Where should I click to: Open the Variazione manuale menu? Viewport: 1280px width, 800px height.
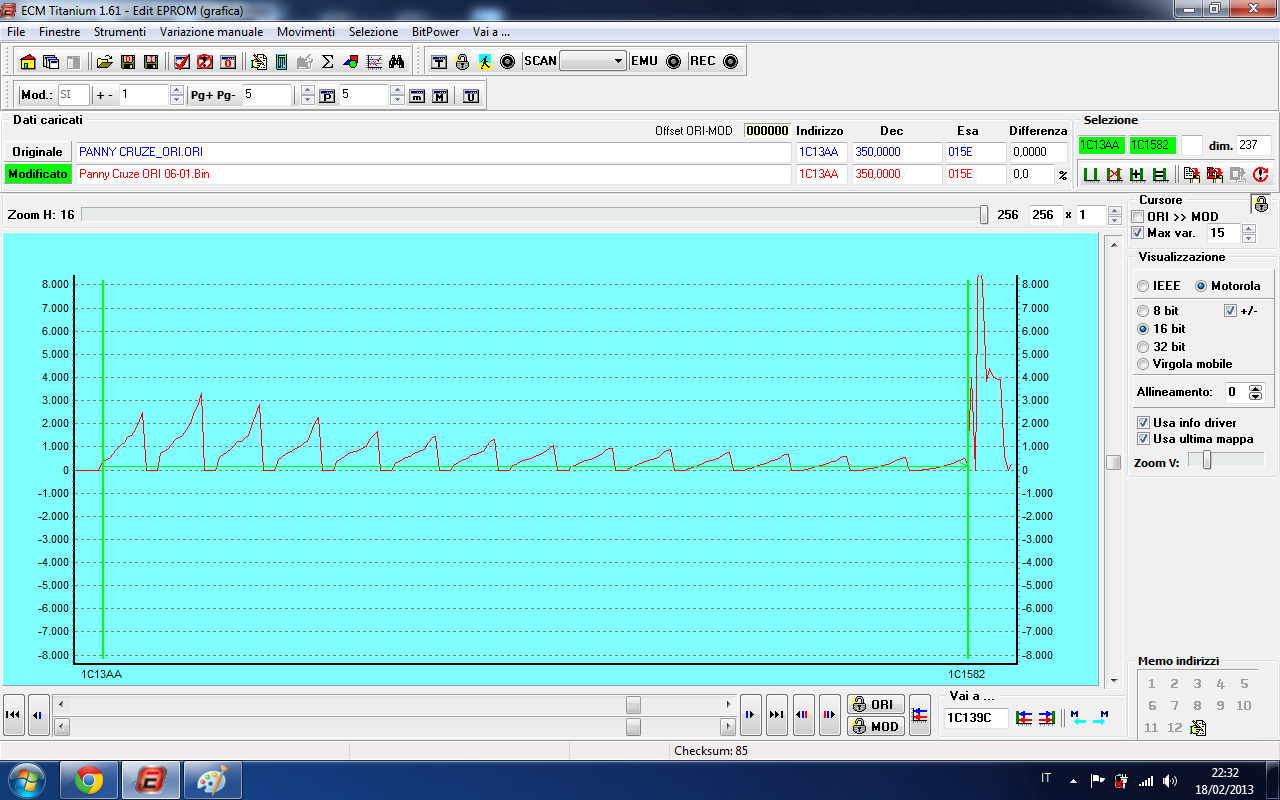point(211,32)
